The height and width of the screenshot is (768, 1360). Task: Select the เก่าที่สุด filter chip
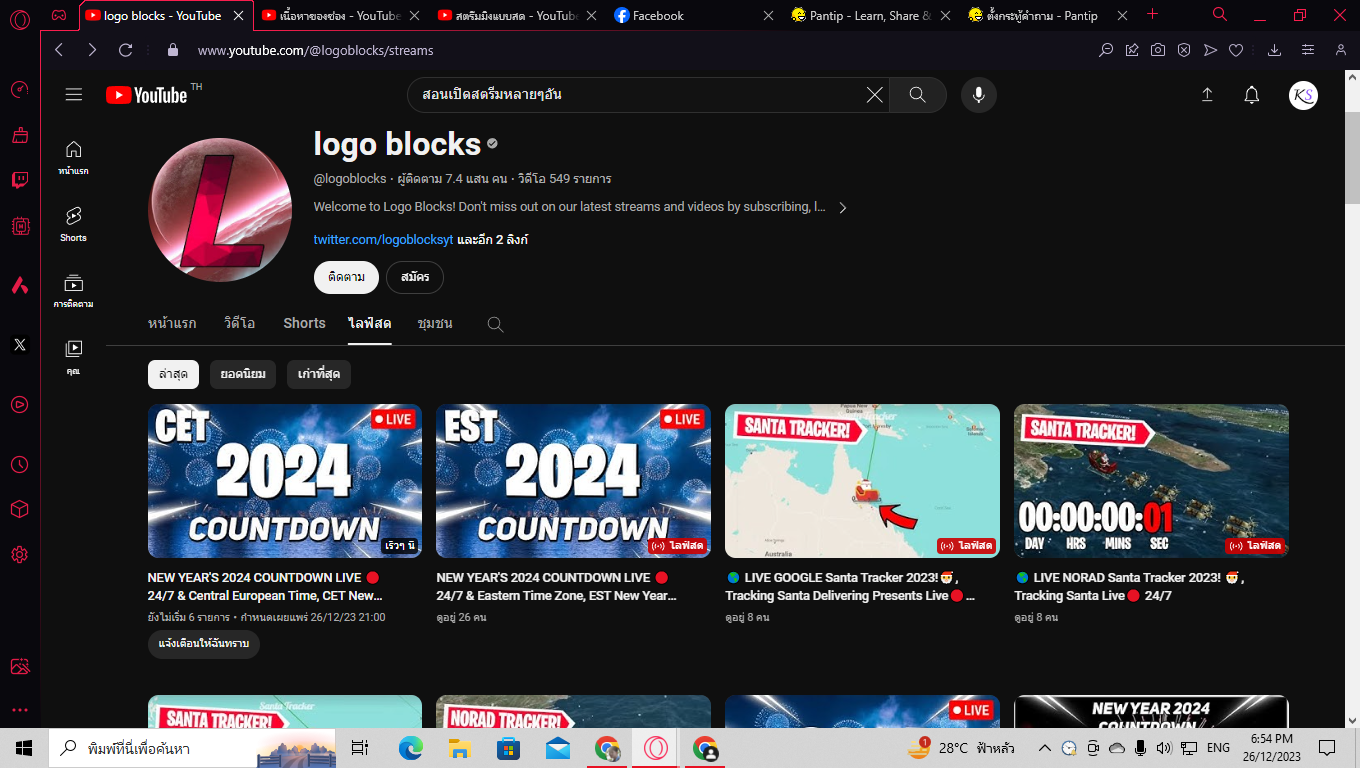pos(319,374)
